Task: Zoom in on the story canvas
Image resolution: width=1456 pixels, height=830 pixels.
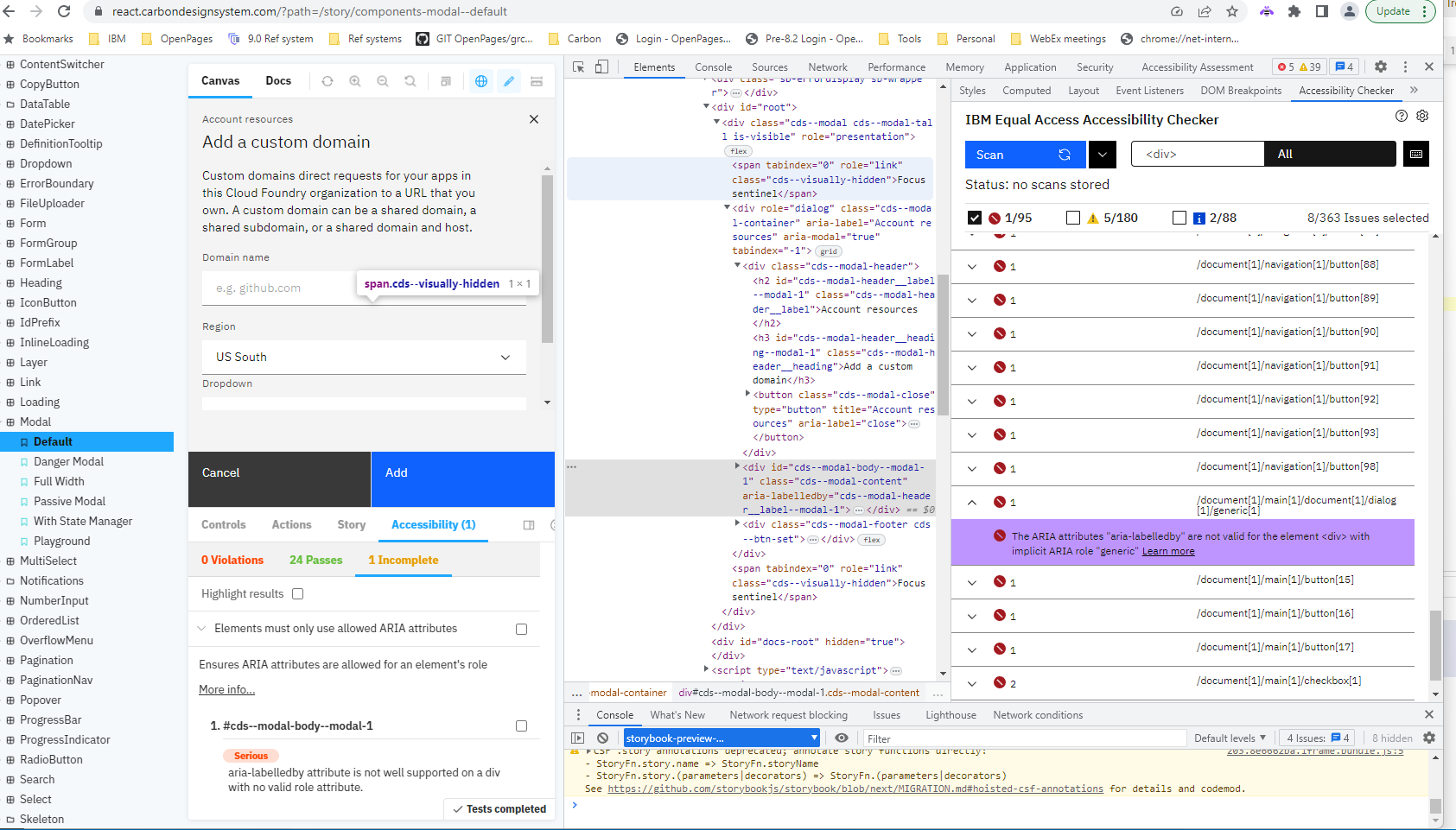Action: (x=355, y=80)
